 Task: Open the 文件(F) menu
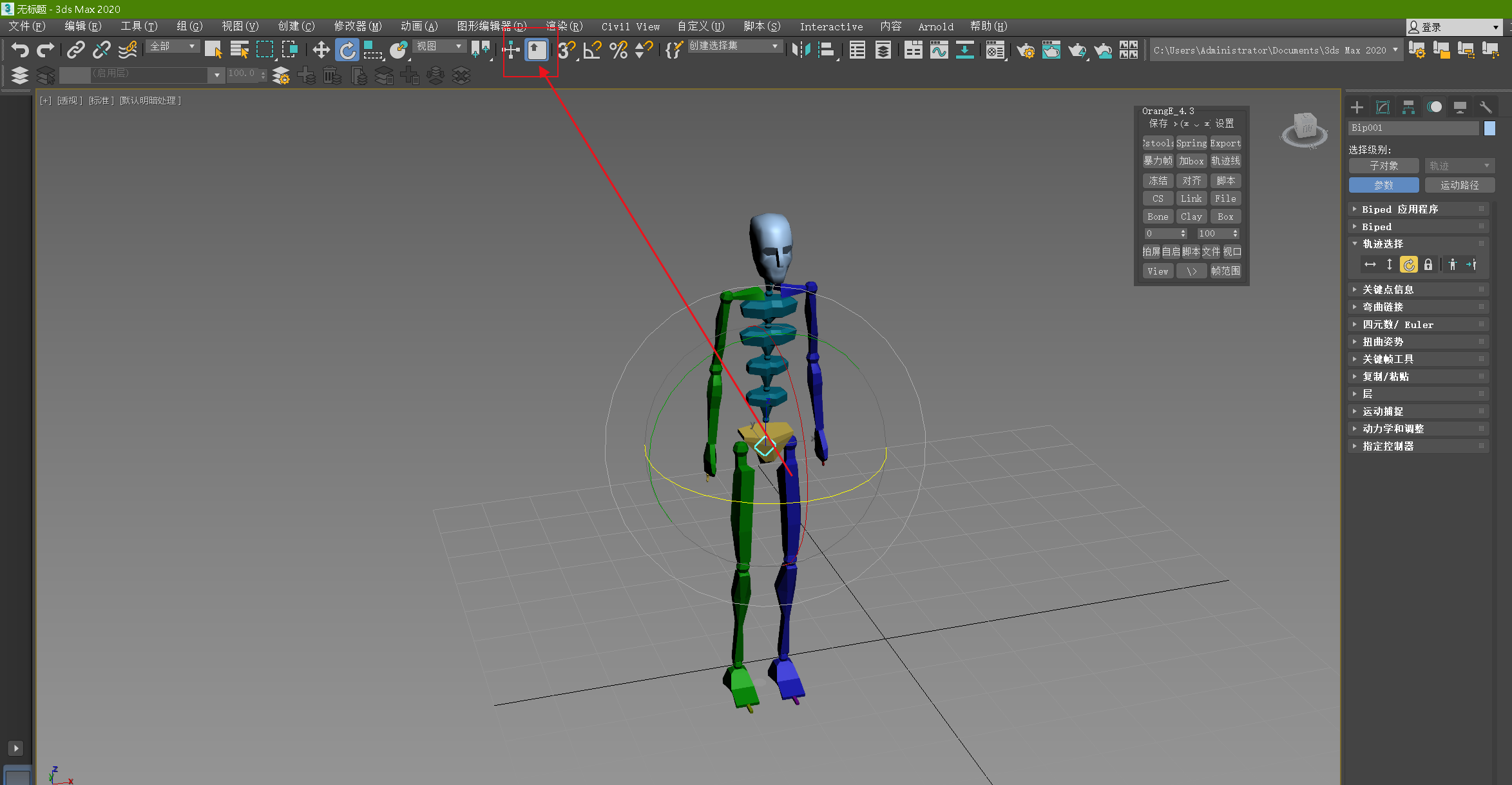coord(26,26)
